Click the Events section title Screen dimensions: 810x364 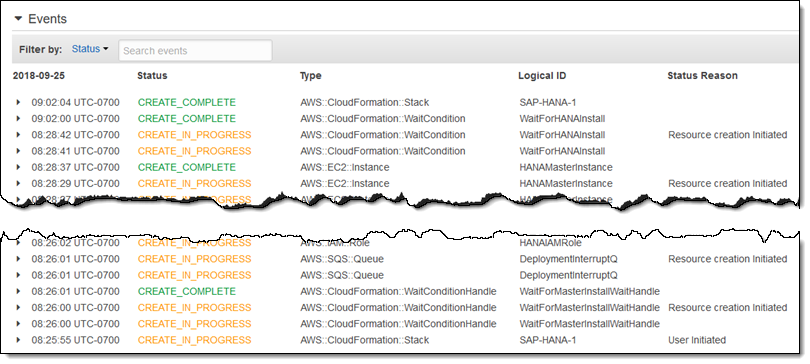[x=47, y=19]
